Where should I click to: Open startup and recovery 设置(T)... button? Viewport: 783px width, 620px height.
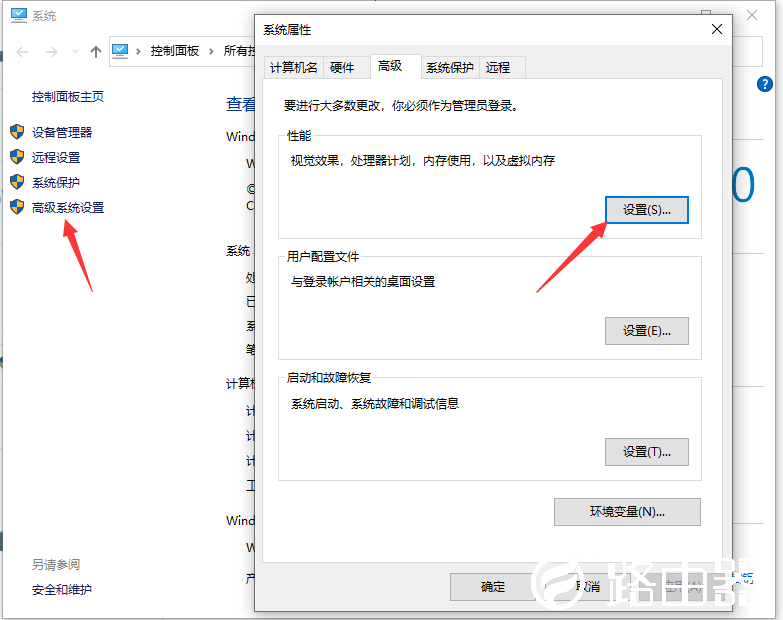[x=647, y=452]
